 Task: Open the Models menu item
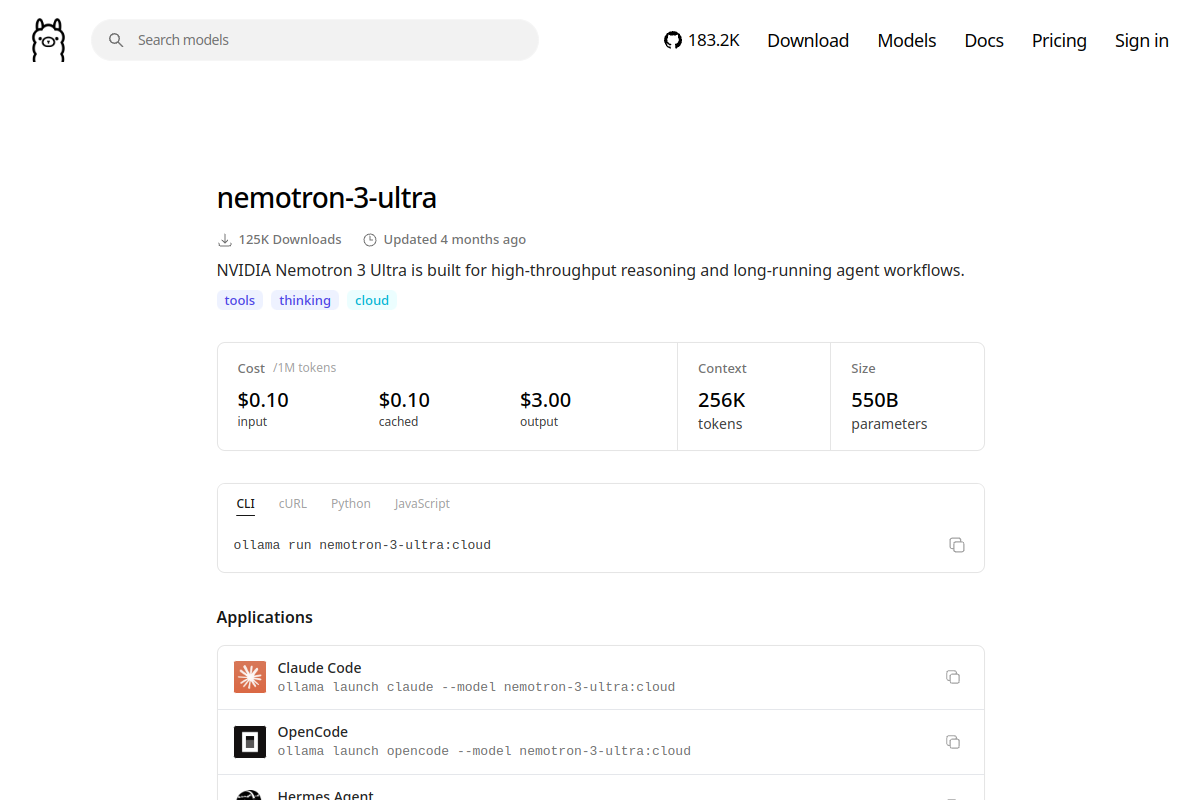tap(907, 40)
